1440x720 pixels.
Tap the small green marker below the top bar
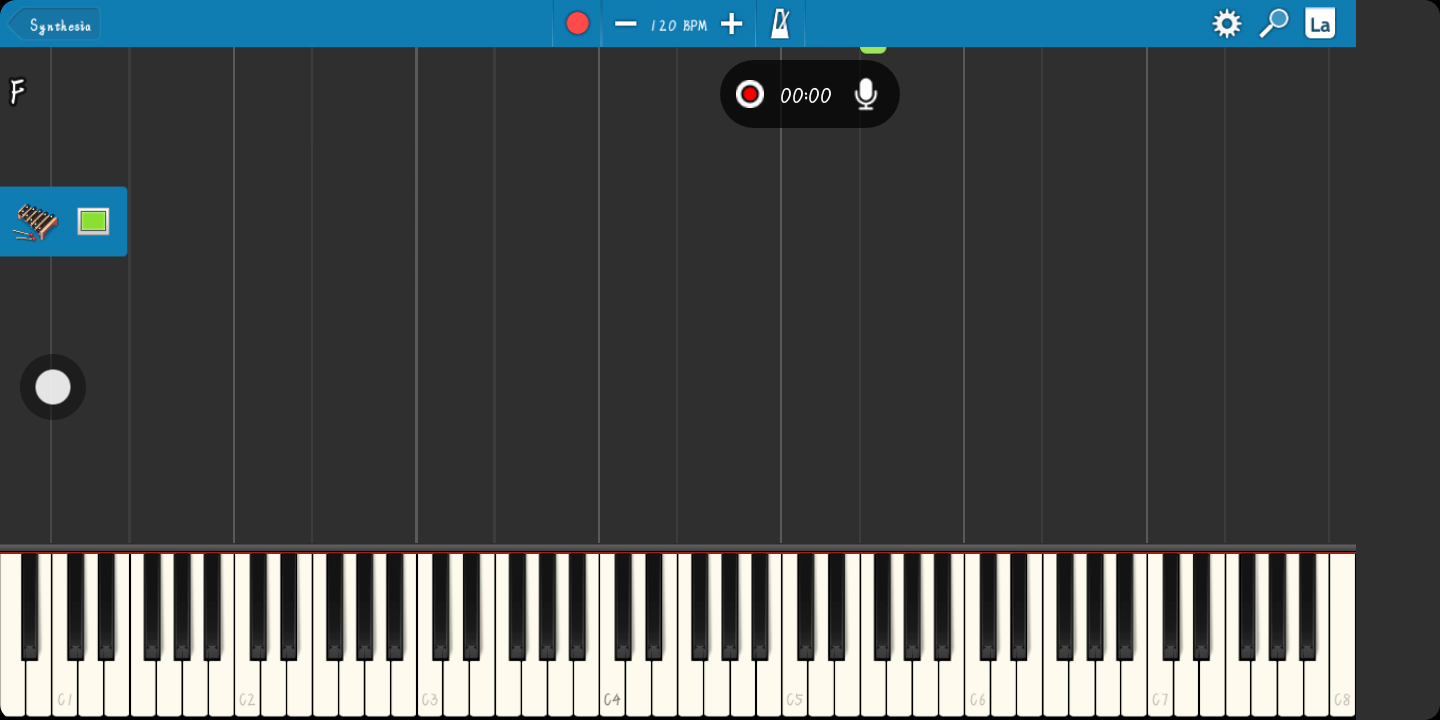tap(873, 48)
